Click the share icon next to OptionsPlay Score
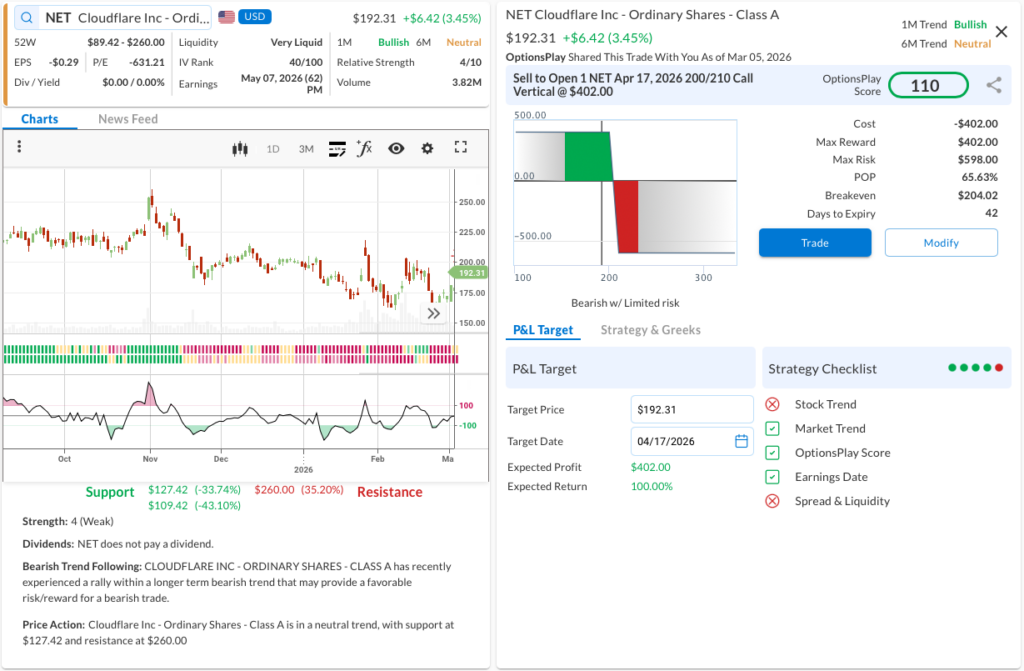 (993, 86)
